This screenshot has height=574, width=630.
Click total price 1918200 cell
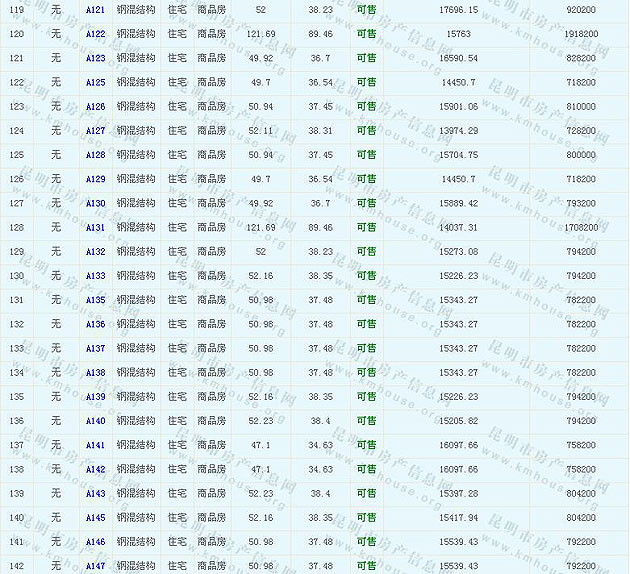[581, 34]
